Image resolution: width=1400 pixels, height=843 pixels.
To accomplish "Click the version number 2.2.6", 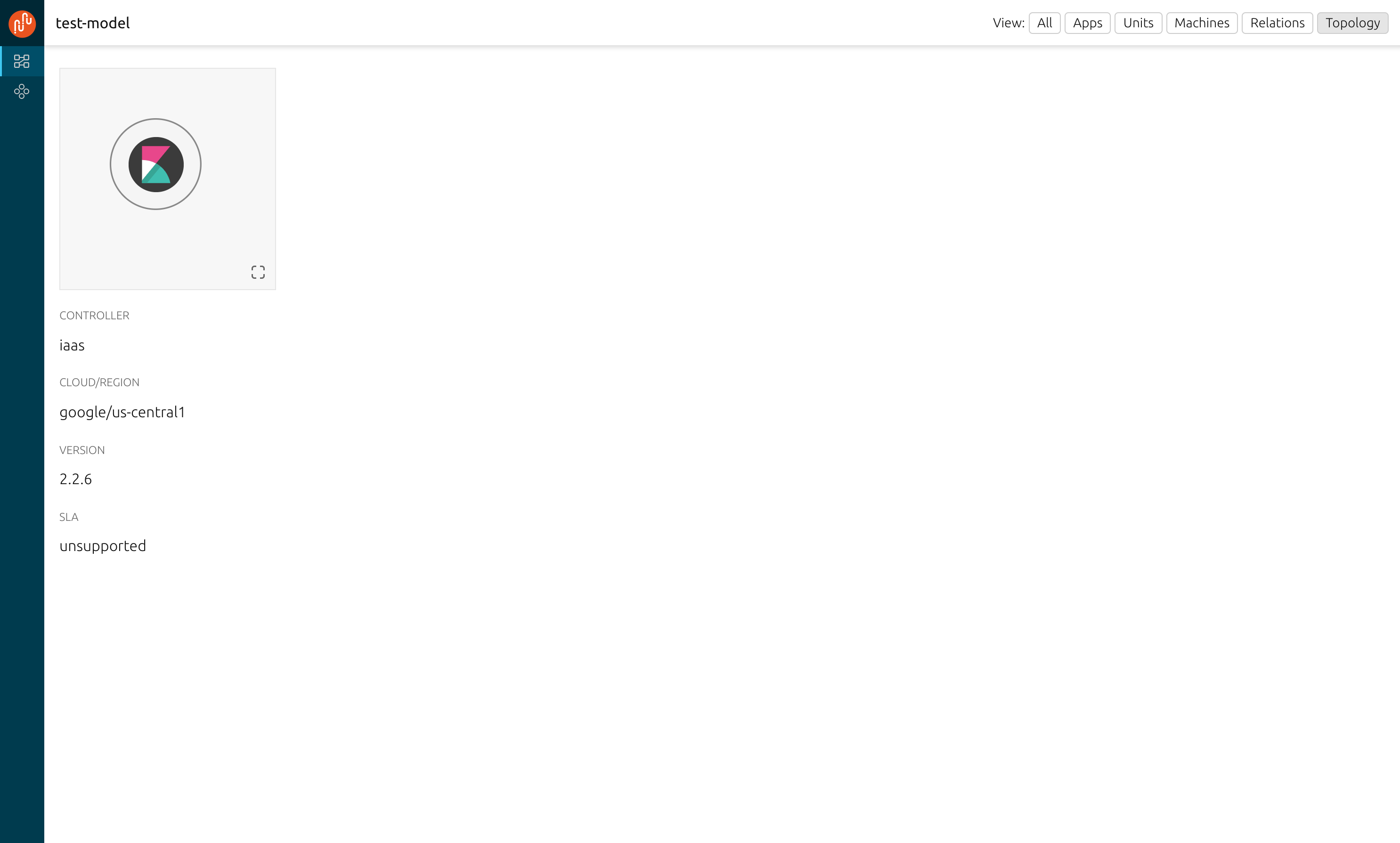I will (x=75, y=479).
